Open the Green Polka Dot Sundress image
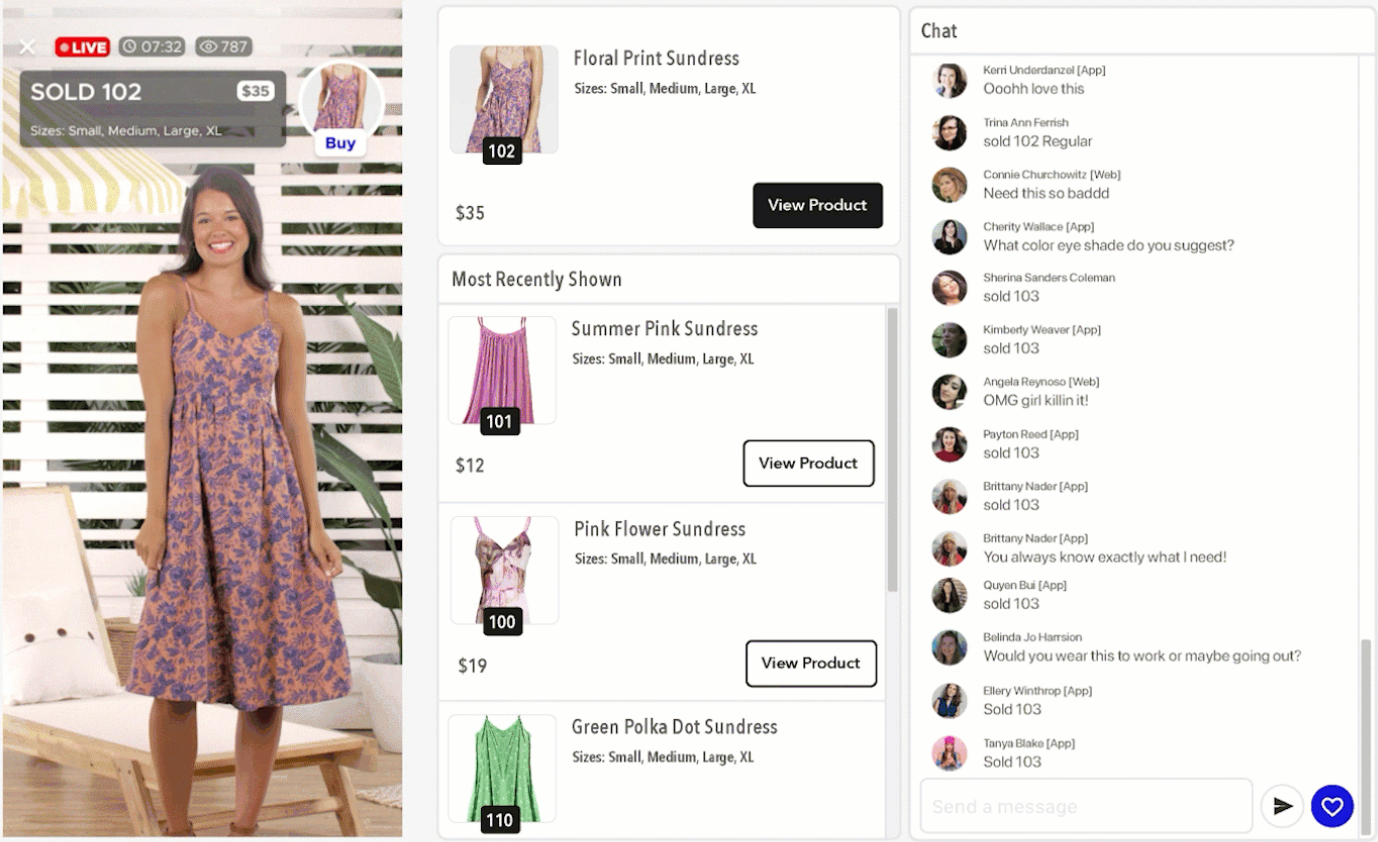 click(501, 768)
